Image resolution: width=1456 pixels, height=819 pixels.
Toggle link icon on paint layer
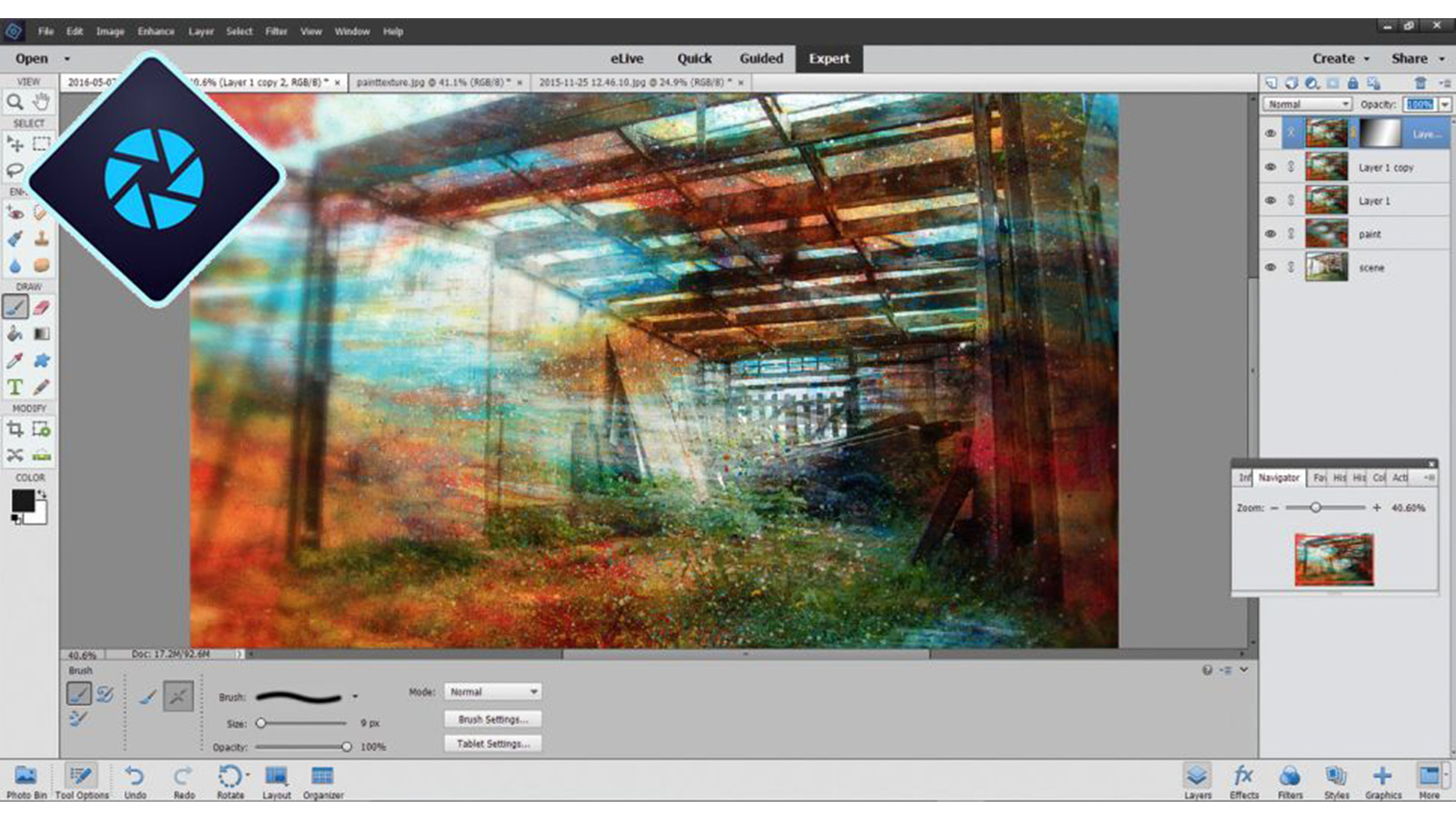tap(1290, 234)
